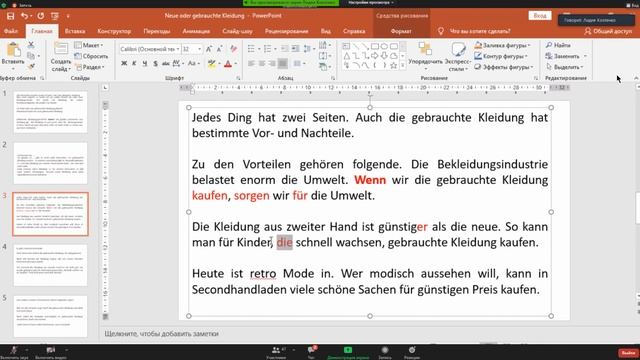640x360 pixels.
Task: Open the Select (Выделить) dropdown
Action: click(x=565, y=67)
